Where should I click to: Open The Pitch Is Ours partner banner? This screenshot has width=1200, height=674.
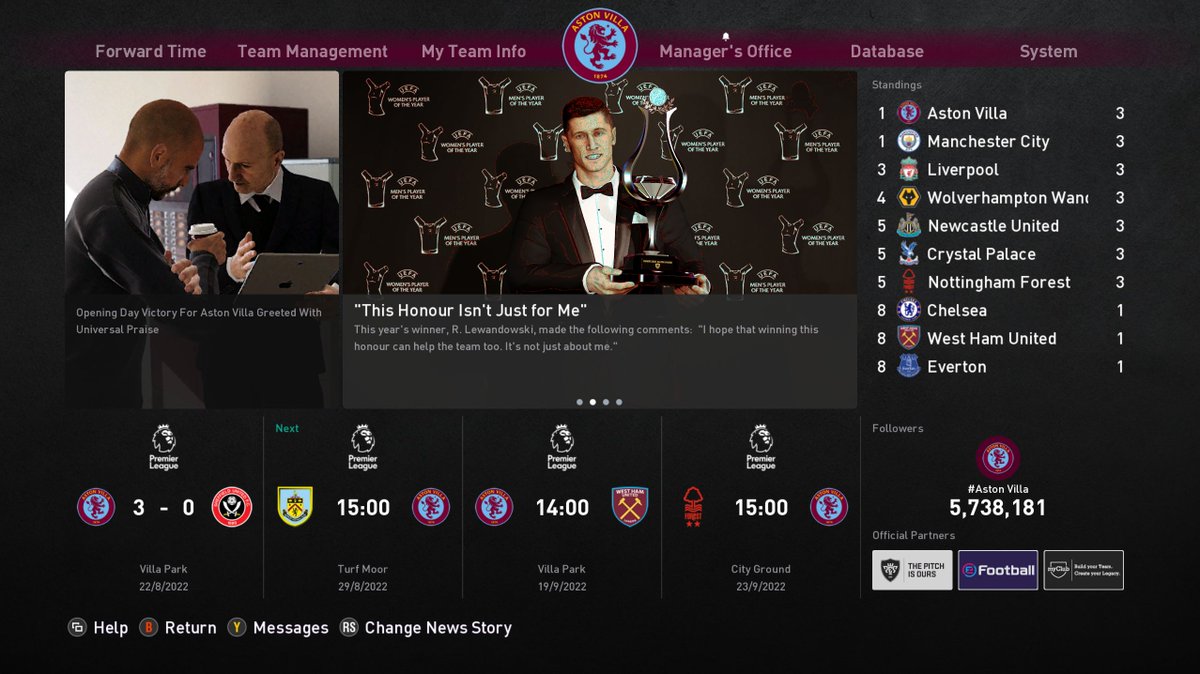pyautogui.click(x=912, y=570)
